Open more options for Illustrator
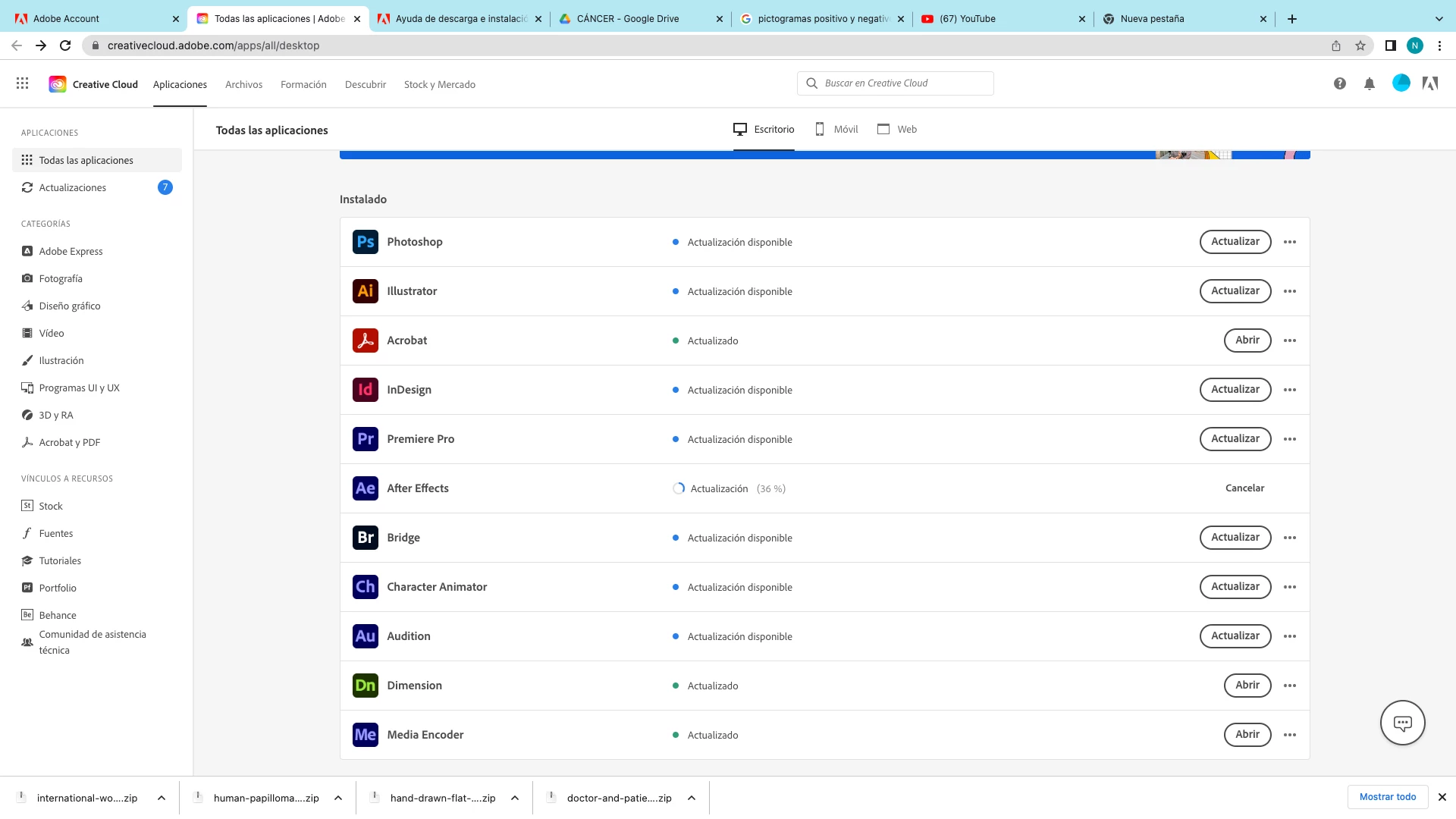1456x819 pixels. (1290, 291)
